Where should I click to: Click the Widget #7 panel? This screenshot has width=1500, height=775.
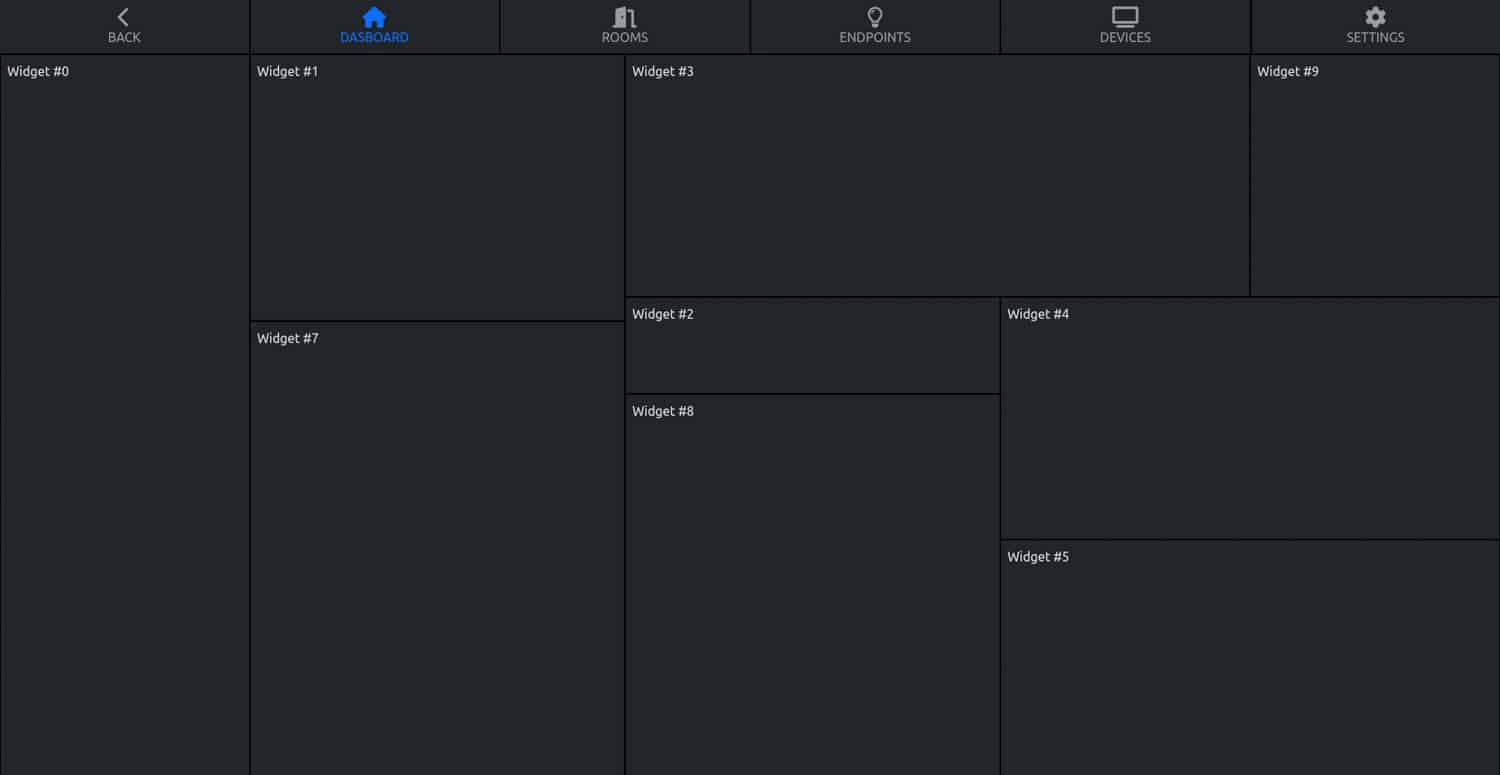[437, 548]
